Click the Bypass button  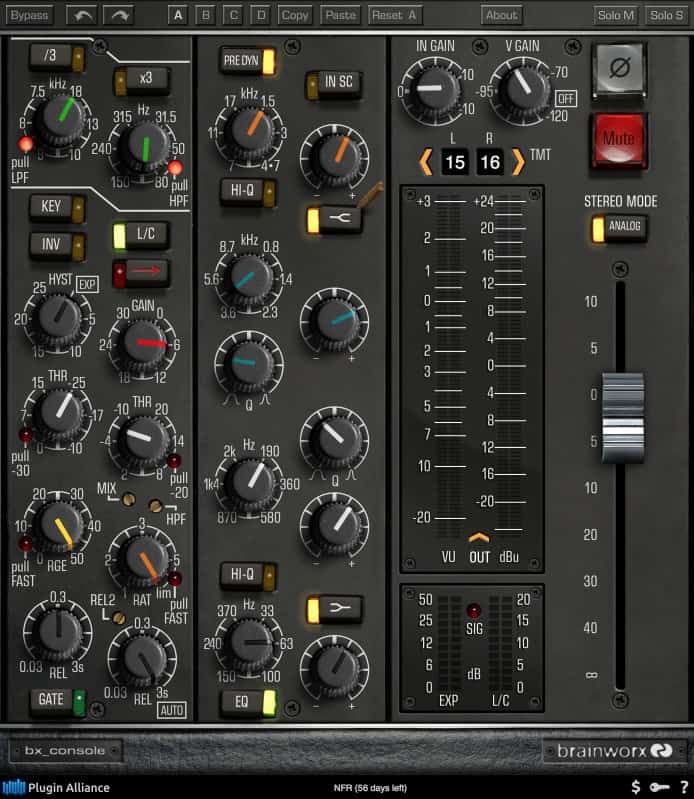coord(29,15)
